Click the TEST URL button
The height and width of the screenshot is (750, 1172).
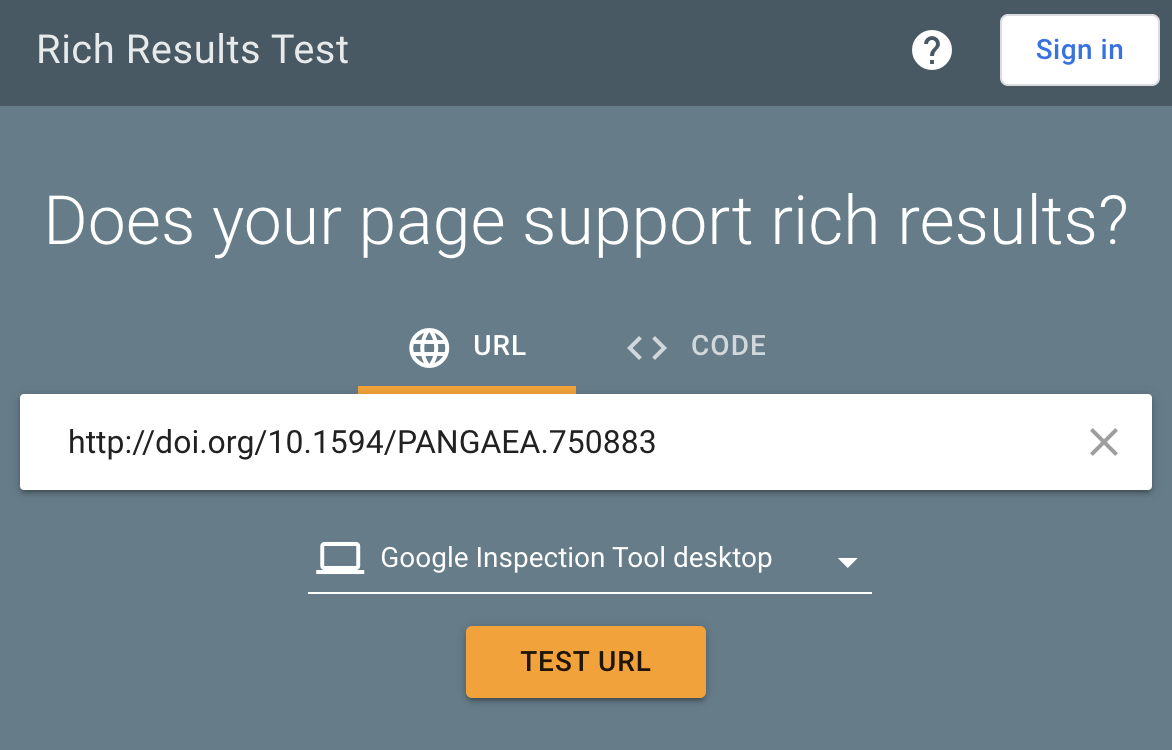coord(585,661)
